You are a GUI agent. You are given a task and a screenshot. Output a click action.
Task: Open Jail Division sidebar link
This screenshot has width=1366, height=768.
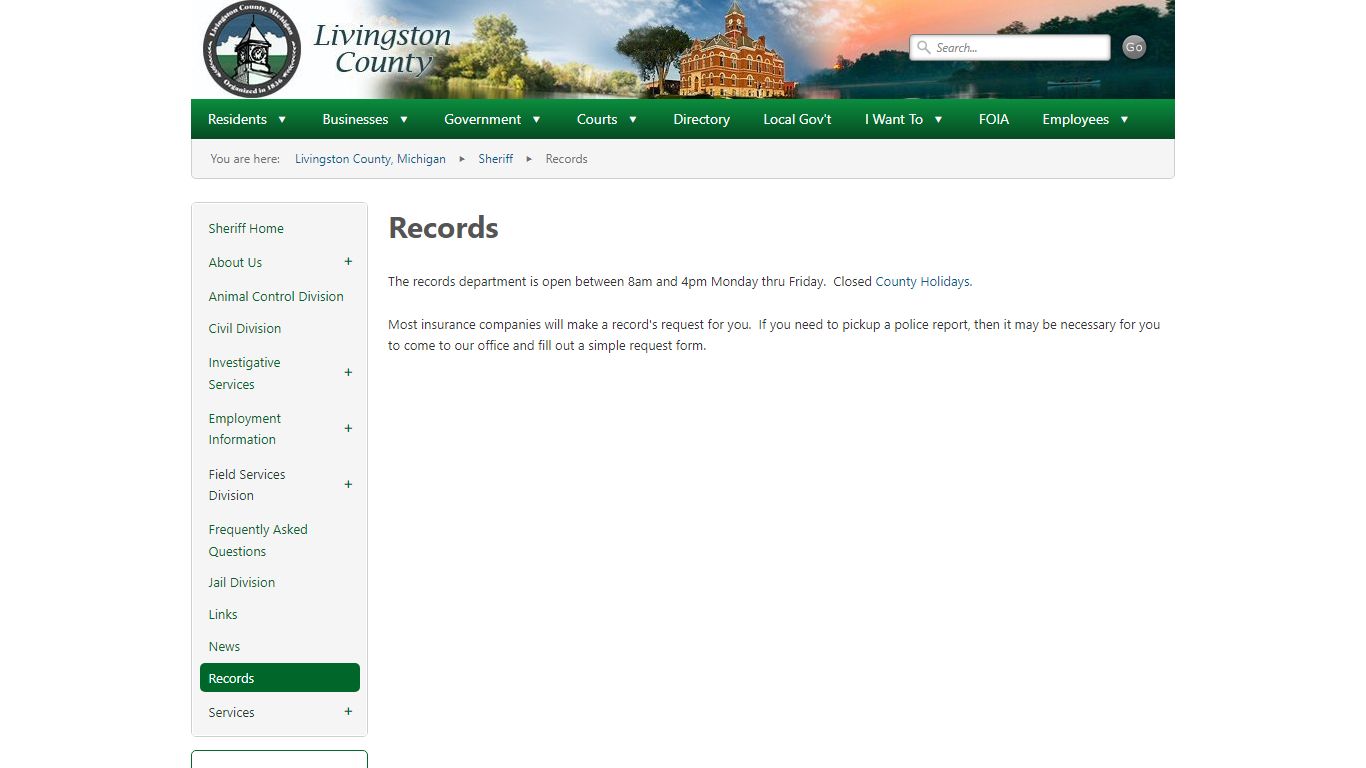[242, 582]
